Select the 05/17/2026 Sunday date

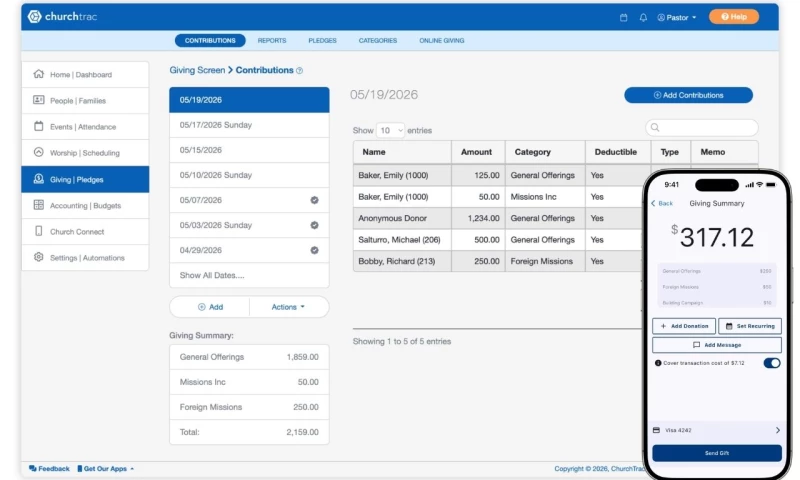pos(249,125)
